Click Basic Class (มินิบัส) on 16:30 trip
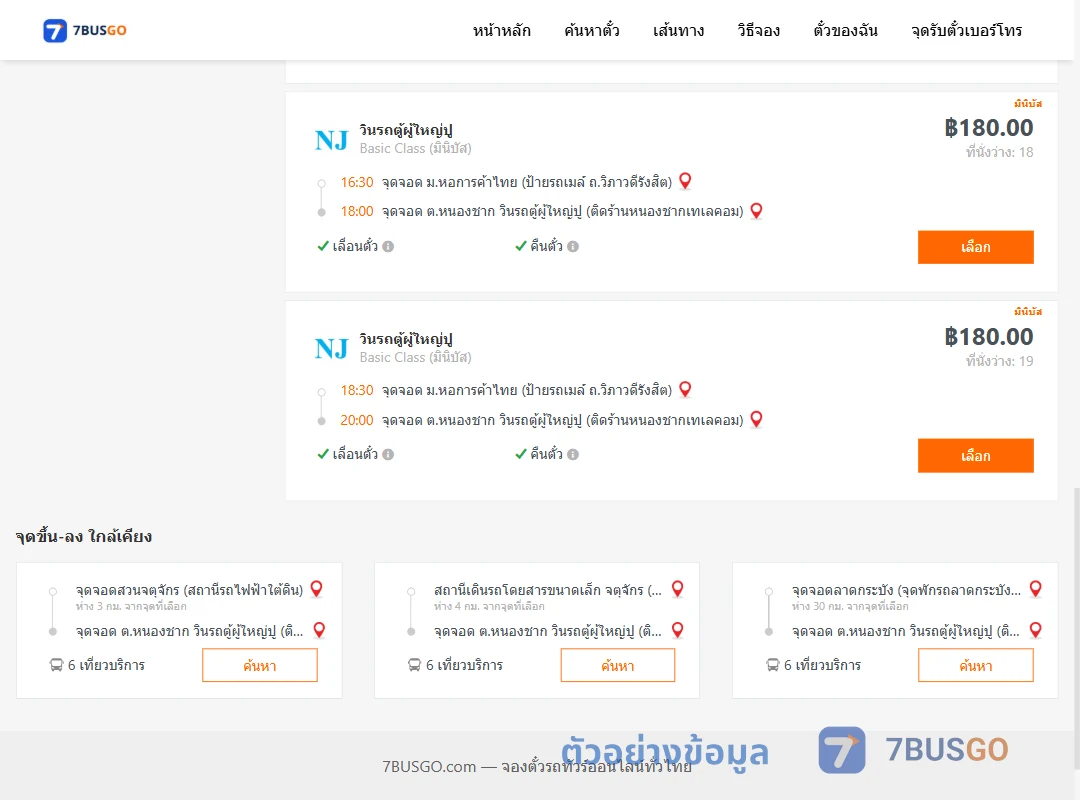 [x=415, y=148]
